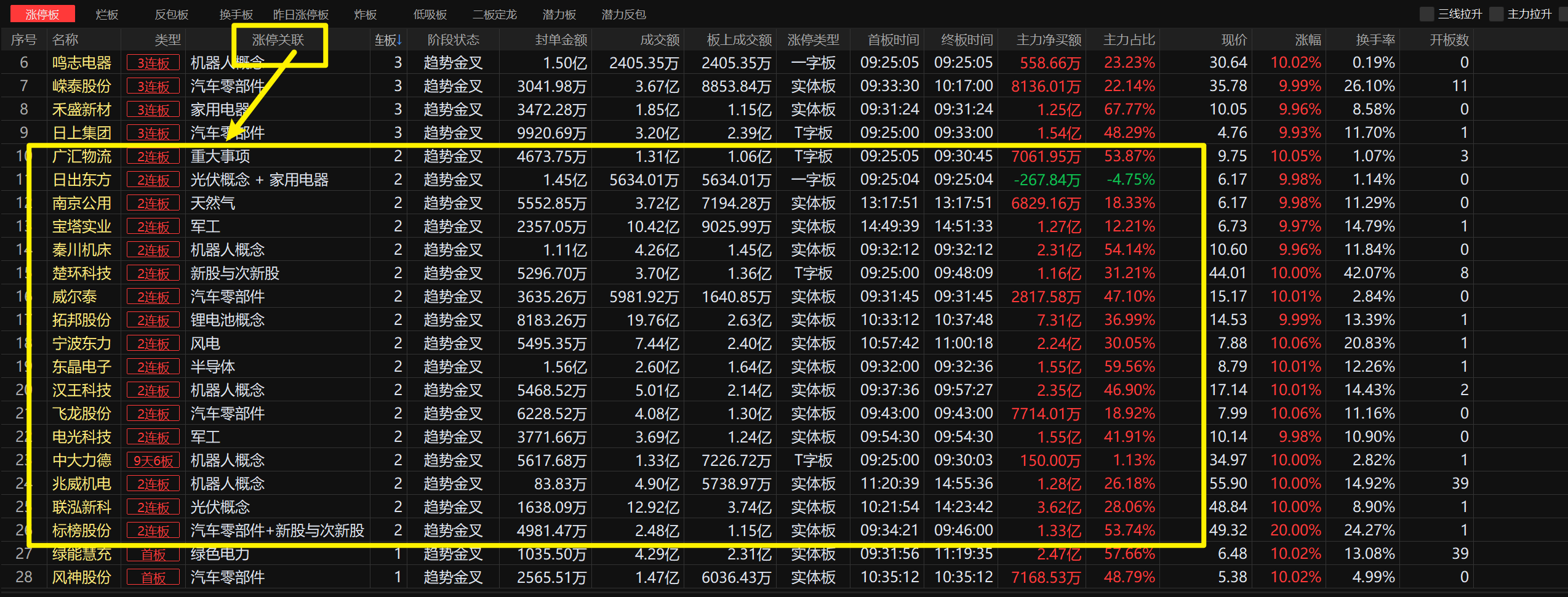Screen dimensions: 1568x597
Task: Select the 潜力反包 tab
Action: tap(624, 14)
